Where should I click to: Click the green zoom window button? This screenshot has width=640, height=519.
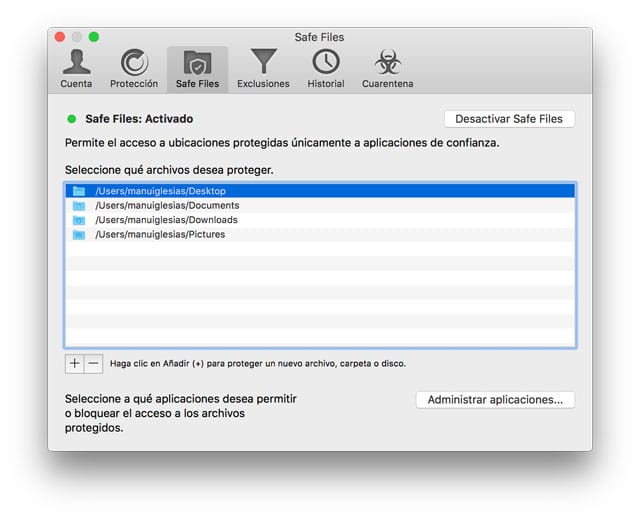[x=94, y=37]
